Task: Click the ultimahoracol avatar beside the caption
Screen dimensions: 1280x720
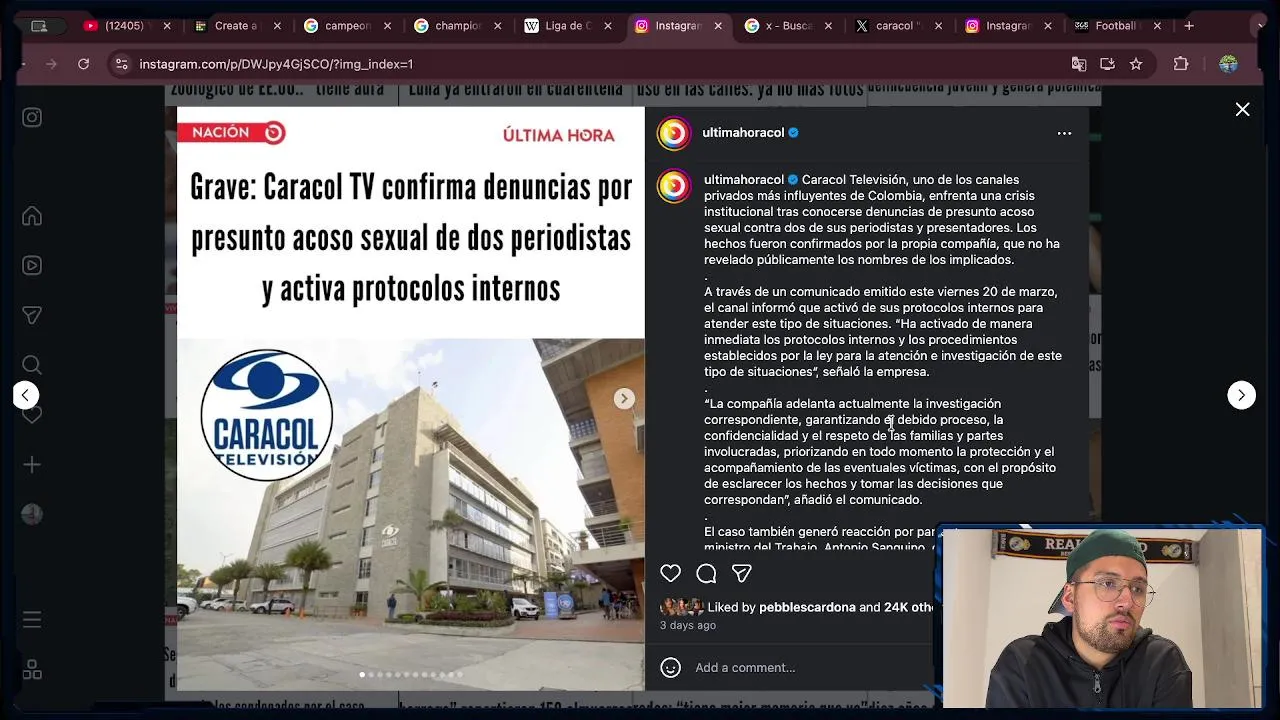Action: [674, 186]
